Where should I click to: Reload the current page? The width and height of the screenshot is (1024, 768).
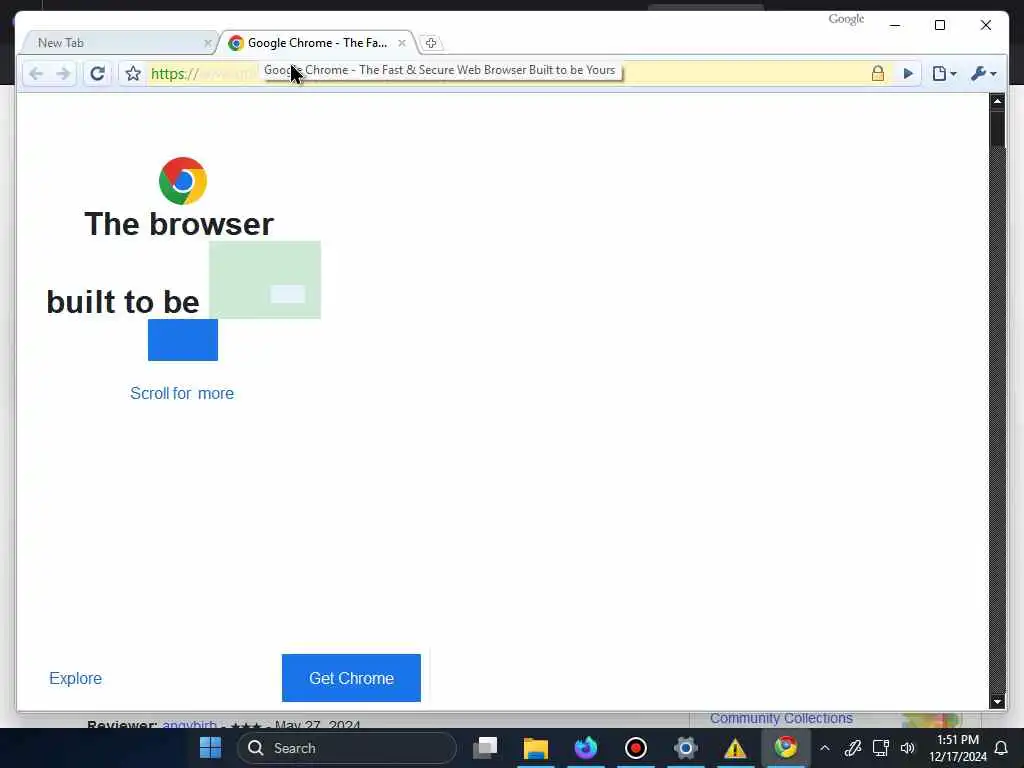tap(97, 73)
